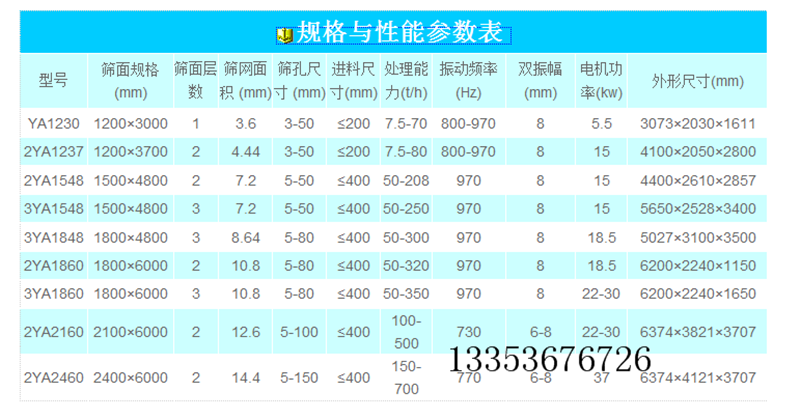This screenshot has height=419, width=800.
Task: Click the 振动频率 (Hz) column header
Action: tap(468, 81)
